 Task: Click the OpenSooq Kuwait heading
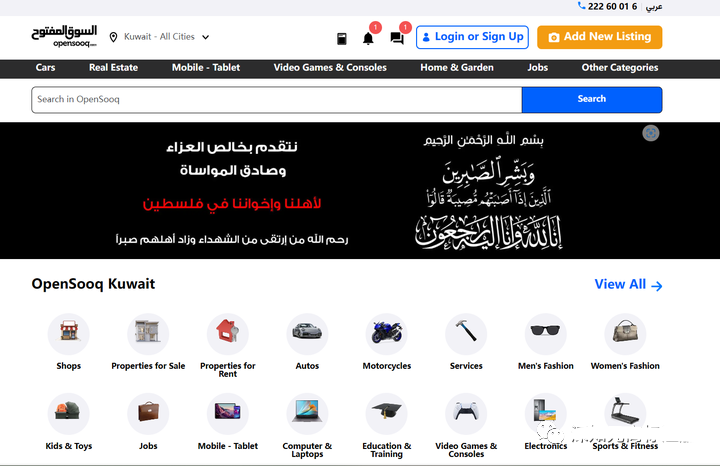tap(93, 284)
